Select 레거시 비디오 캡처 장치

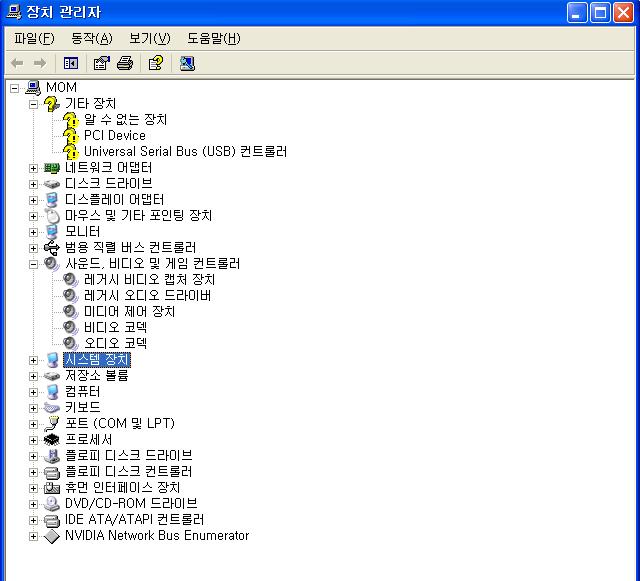(149, 280)
